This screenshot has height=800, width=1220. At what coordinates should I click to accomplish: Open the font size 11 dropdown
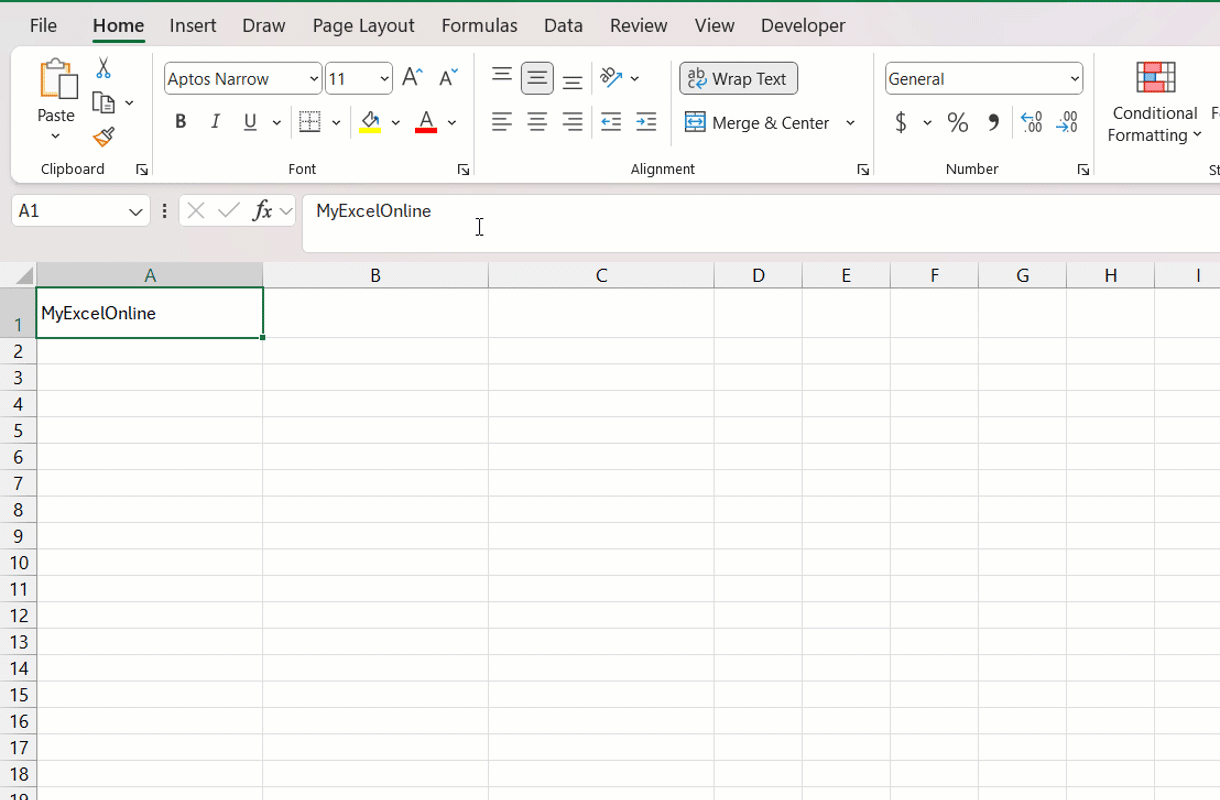[x=384, y=79]
